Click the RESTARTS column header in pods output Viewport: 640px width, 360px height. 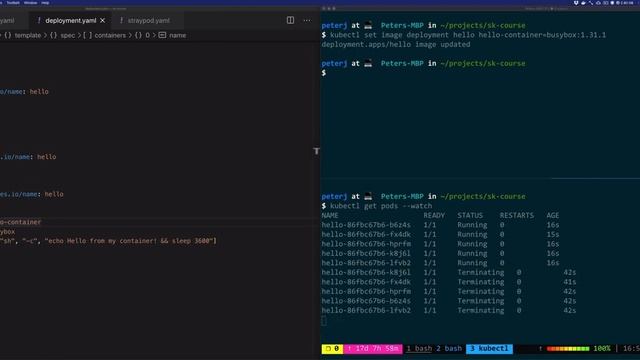coord(517,216)
